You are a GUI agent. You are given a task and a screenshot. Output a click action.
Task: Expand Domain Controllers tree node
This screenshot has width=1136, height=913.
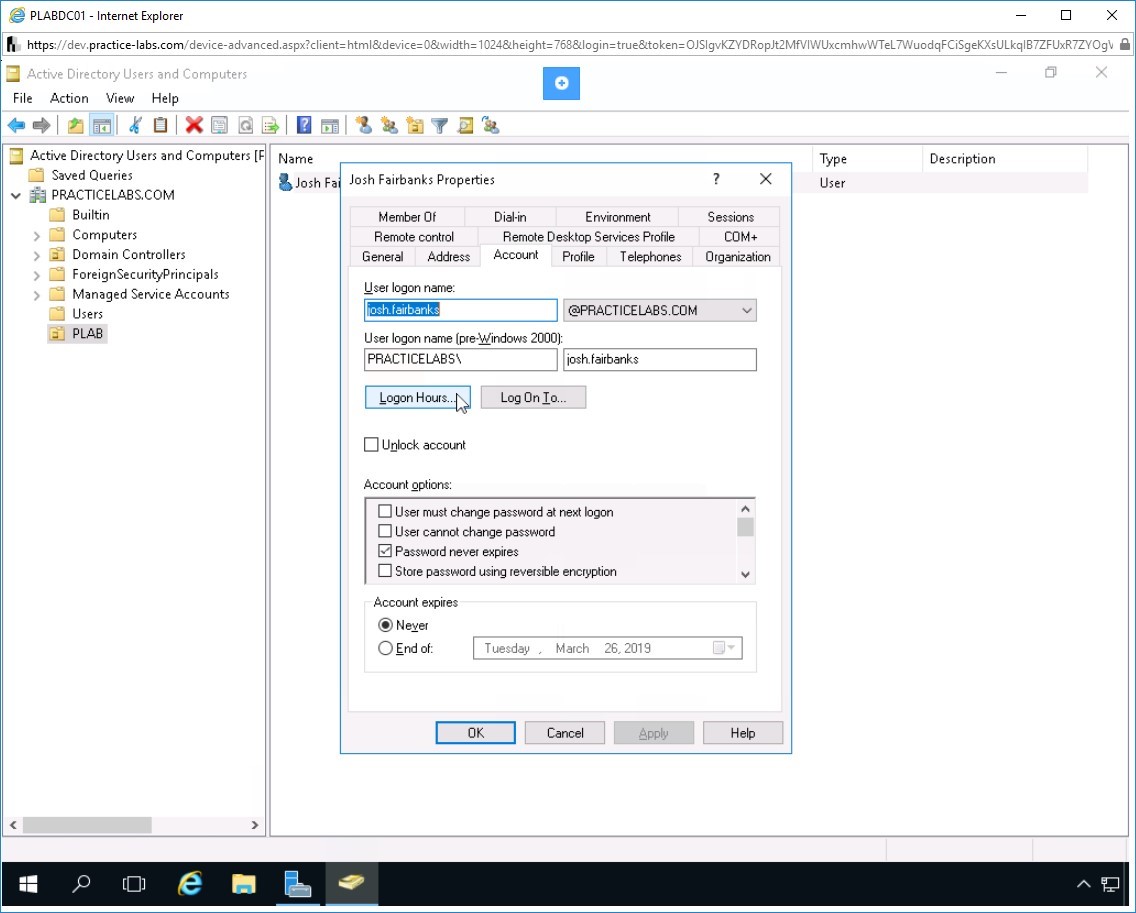[x=36, y=255]
